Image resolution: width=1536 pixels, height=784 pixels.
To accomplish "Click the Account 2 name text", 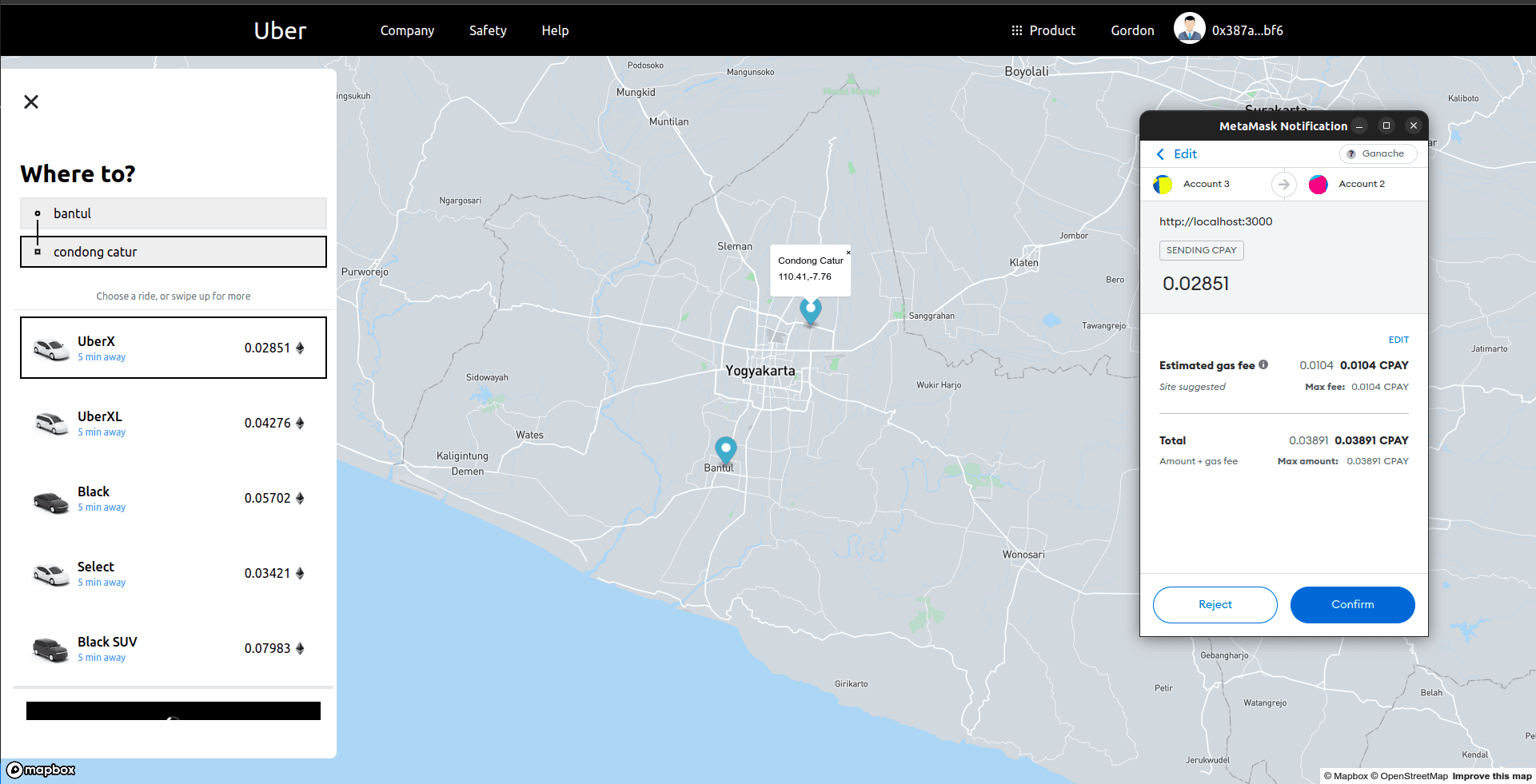I will pyautogui.click(x=1362, y=184).
